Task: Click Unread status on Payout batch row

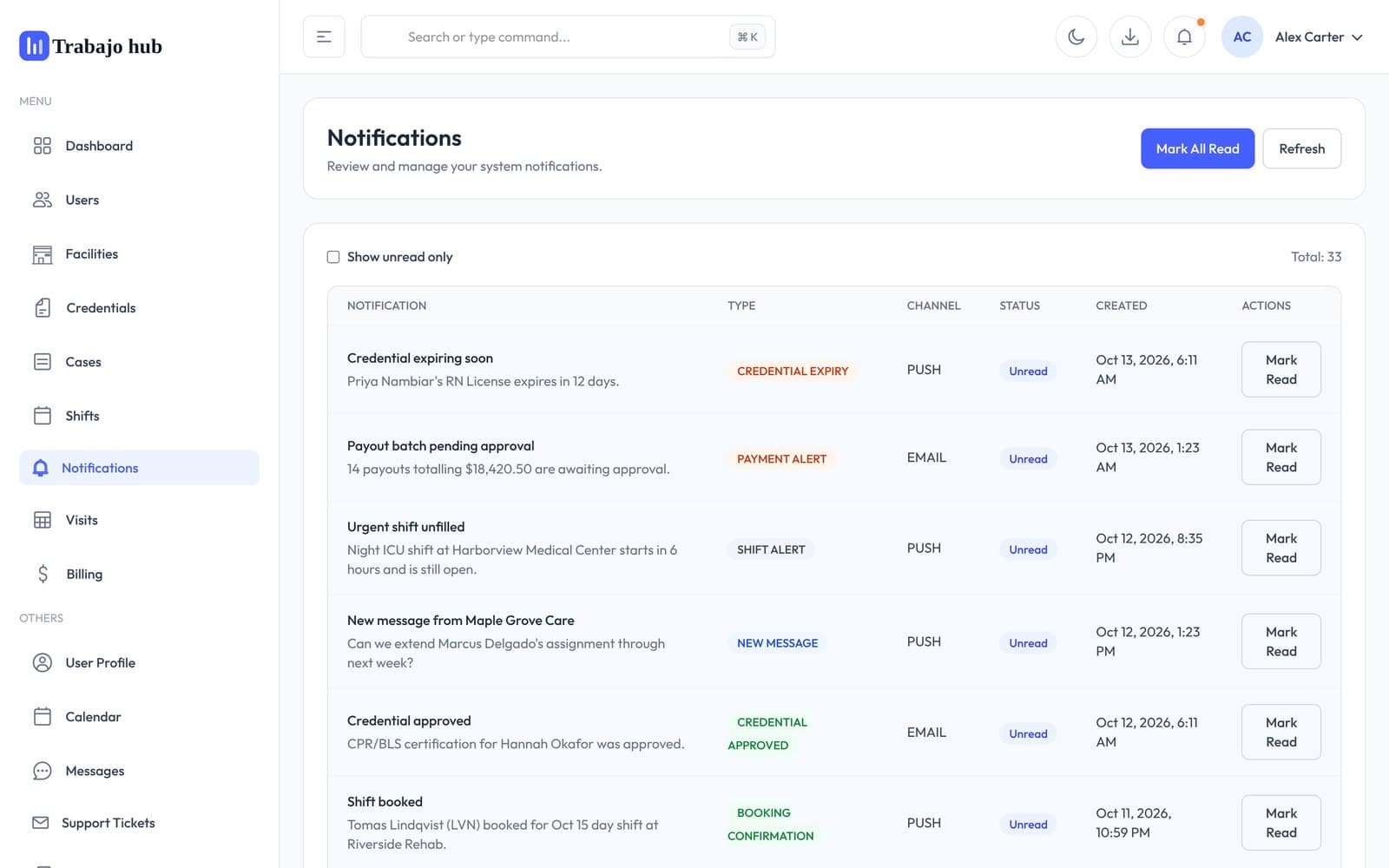Action: tap(1028, 458)
